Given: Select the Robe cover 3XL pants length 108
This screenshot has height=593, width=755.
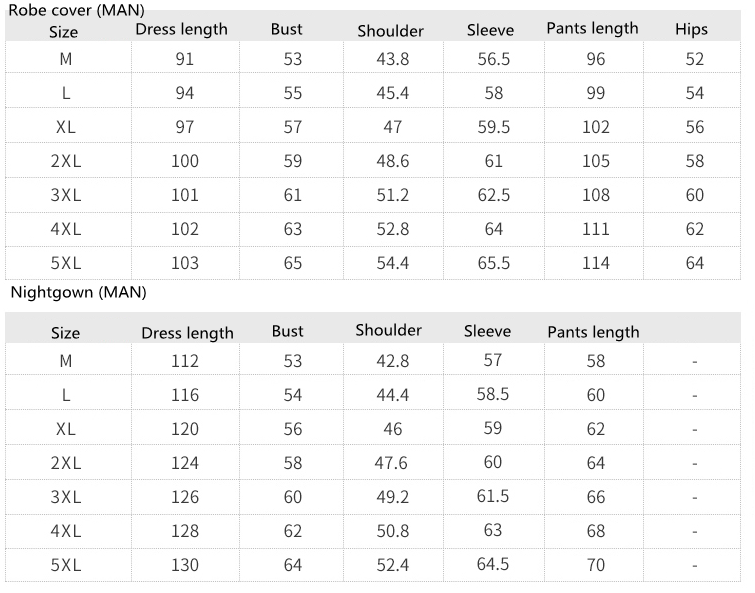Looking at the screenshot, I should 596,195.
